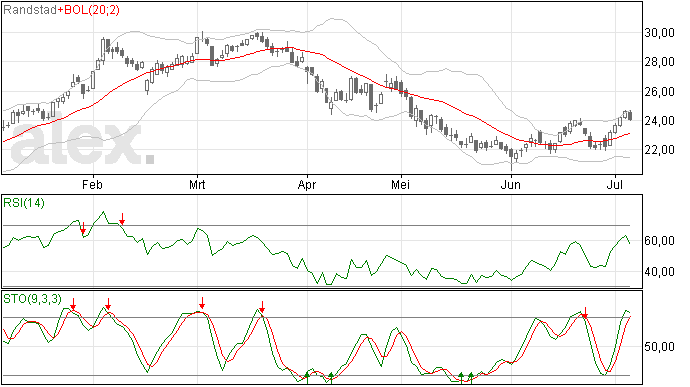Click the 30,00 price axis label
The width and height of the screenshot is (690, 387).
pos(659,33)
